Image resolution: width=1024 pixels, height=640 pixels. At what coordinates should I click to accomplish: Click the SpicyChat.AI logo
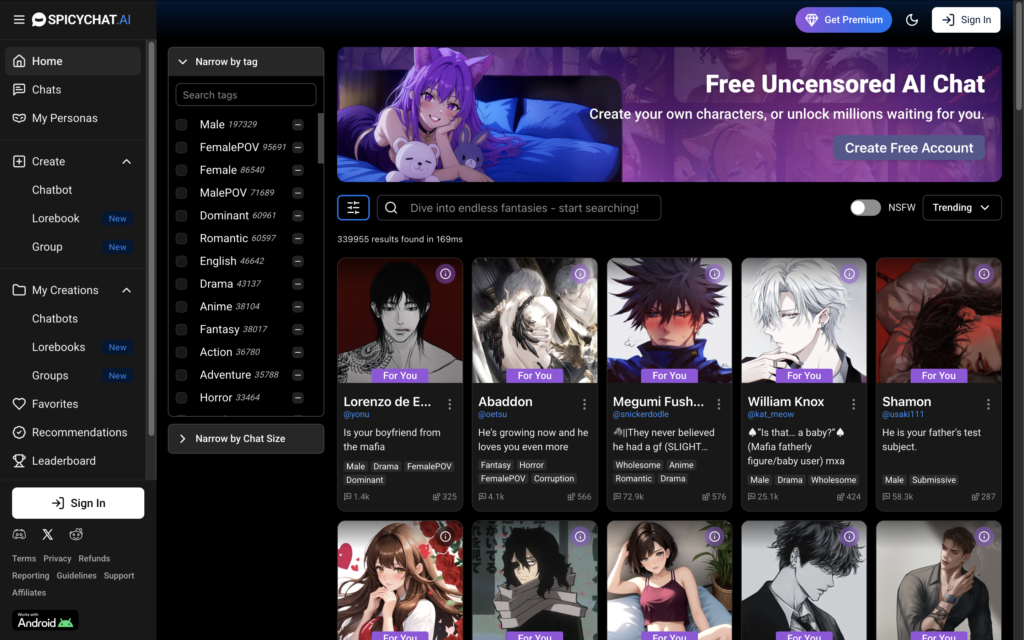click(x=82, y=20)
